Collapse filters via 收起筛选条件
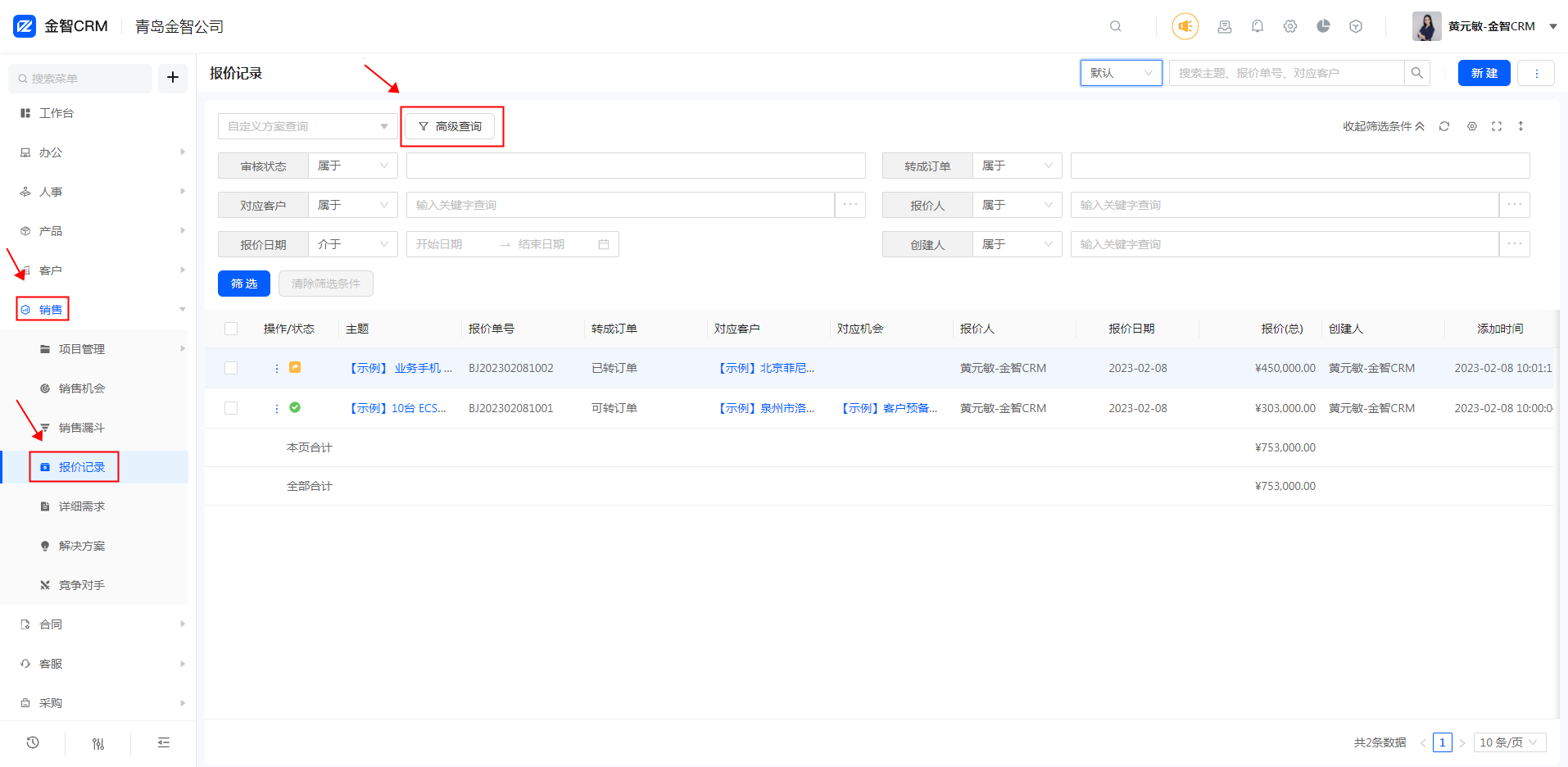This screenshot has height=767, width=1568. pos(1384,126)
